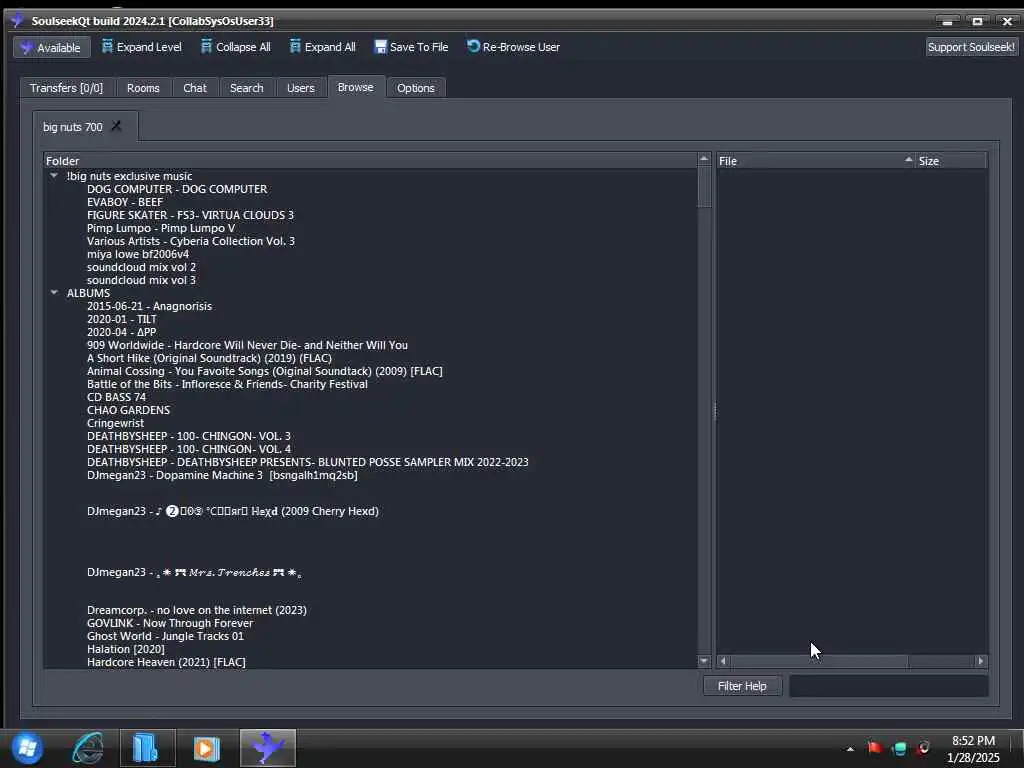Select the CHAO GARDENS folder
Image resolution: width=1024 pixels, height=768 pixels.
(128, 410)
